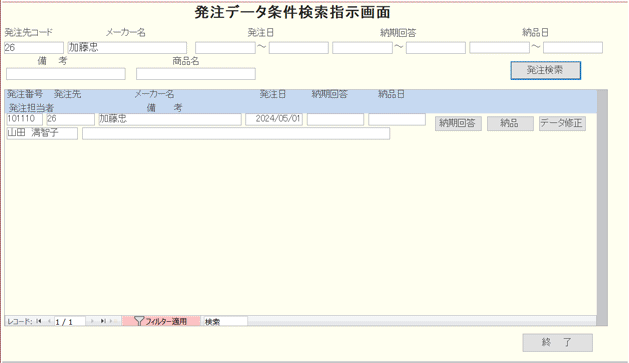
Task: Go to next record arrow
Action: (92, 321)
